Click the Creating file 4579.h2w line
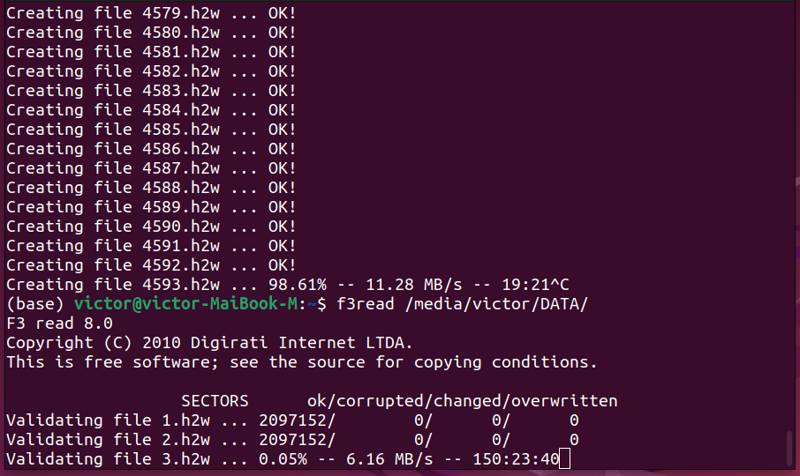Viewport: 800px width, 476px height. 151,13
